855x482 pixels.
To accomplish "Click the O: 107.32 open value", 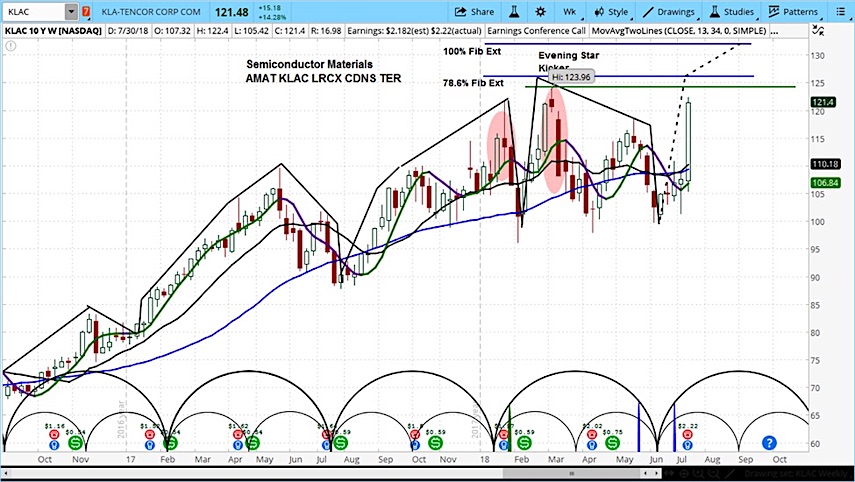I will (172, 31).
